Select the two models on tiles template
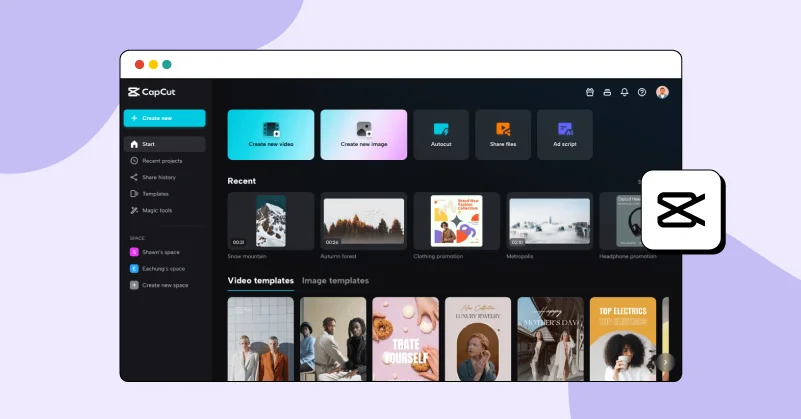 [261, 339]
